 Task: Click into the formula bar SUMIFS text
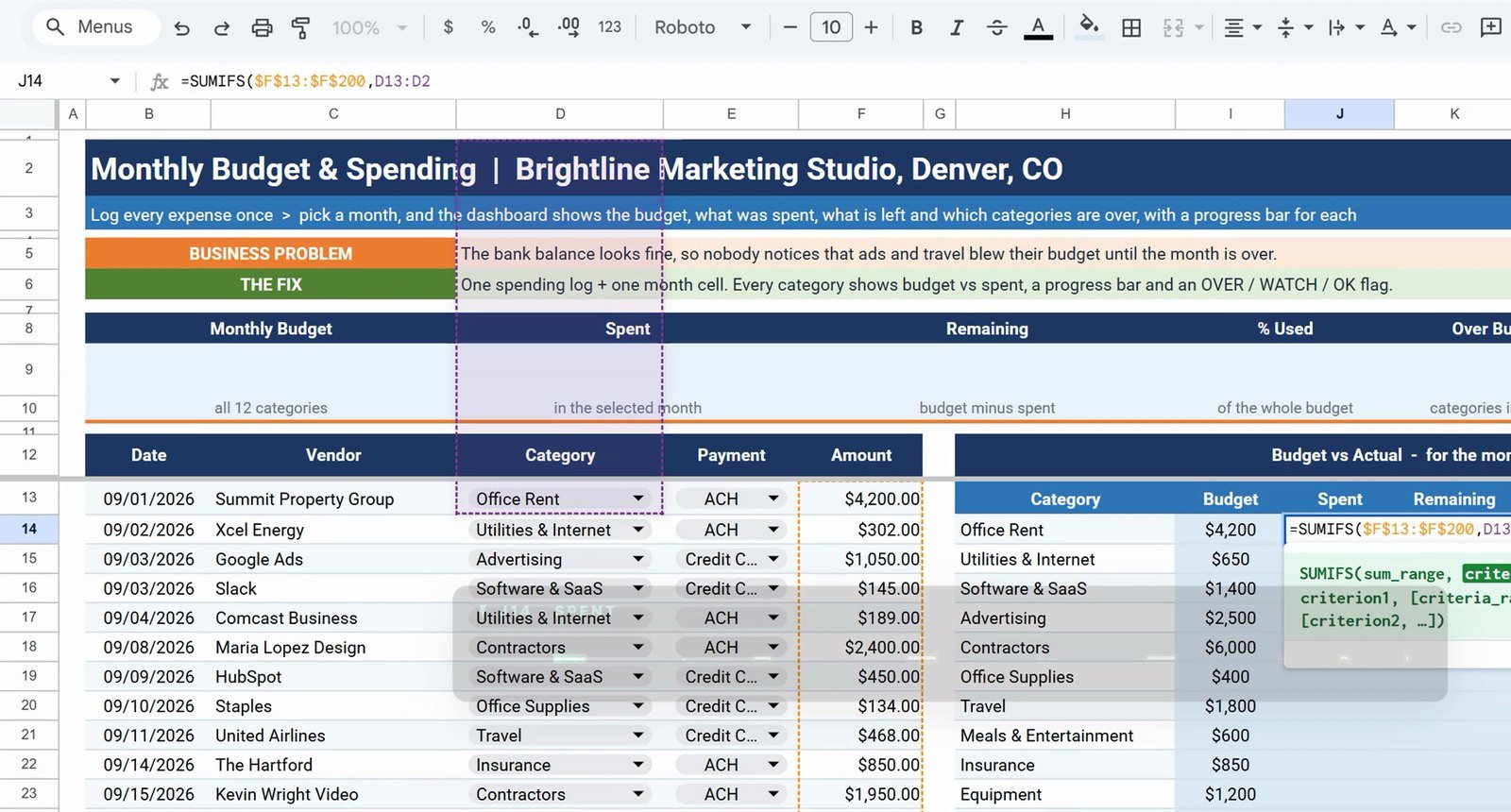[305, 81]
